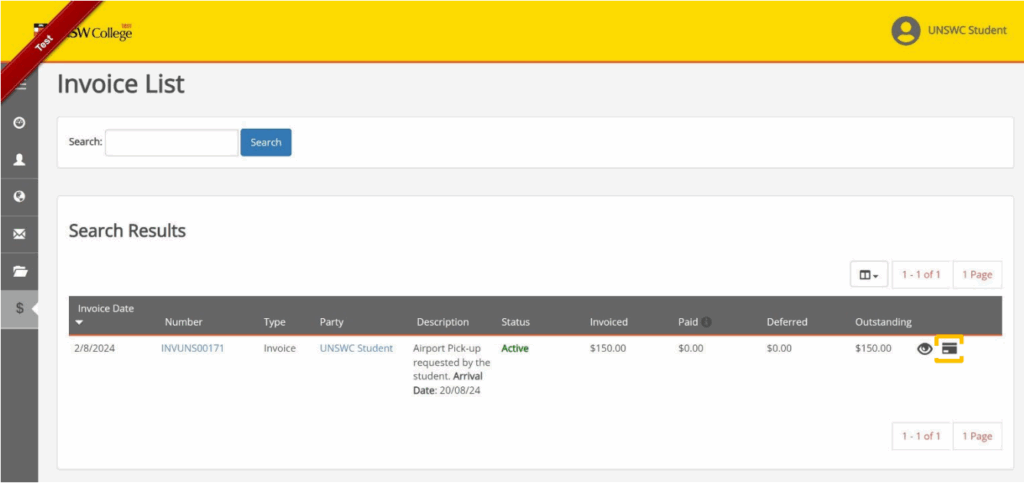The width and height of the screenshot is (1024, 483).
Task: Click the credit card pay invoice icon
Action: click(x=949, y=349)
